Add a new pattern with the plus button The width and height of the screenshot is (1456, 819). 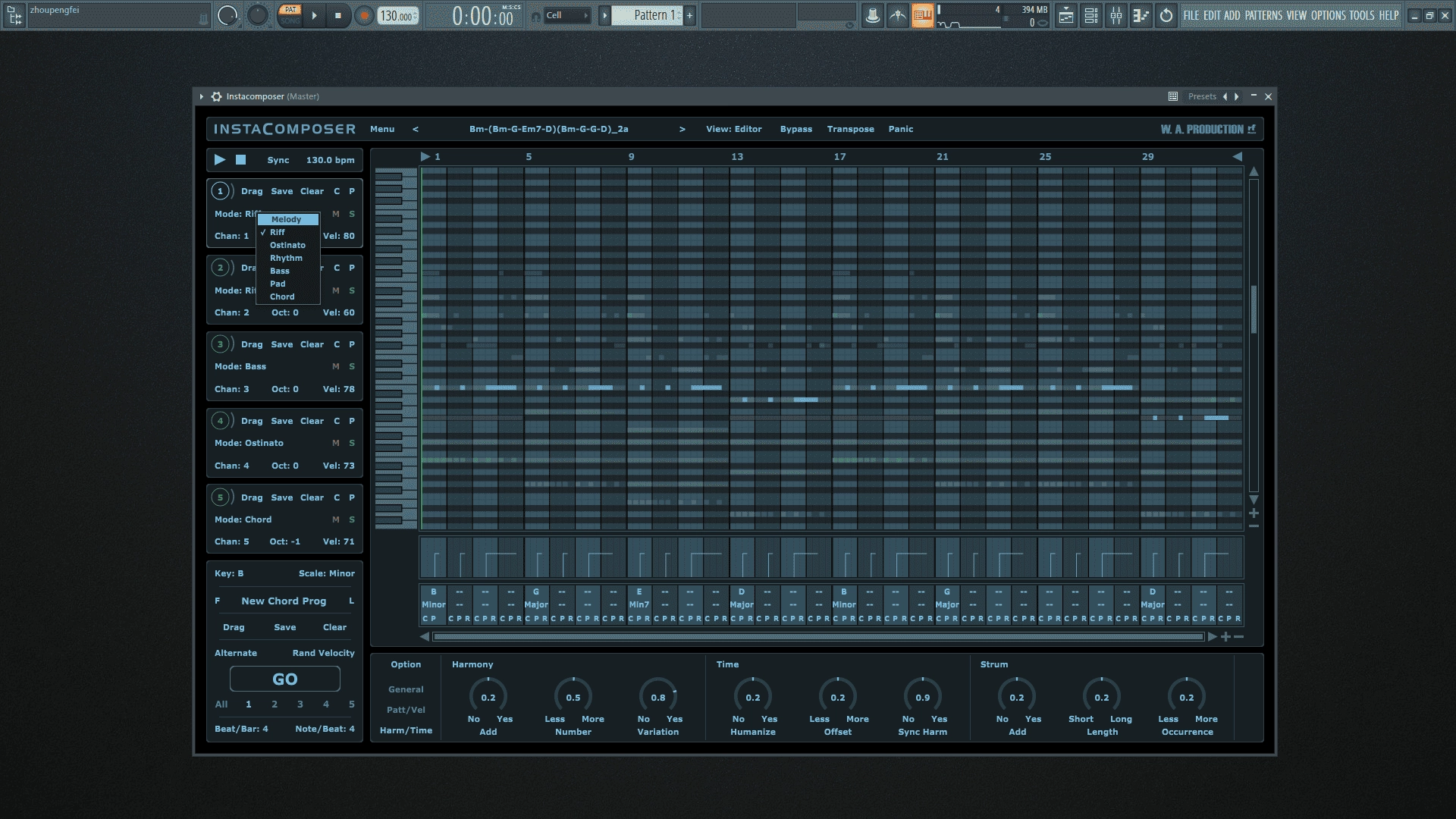tap(689, 15)
